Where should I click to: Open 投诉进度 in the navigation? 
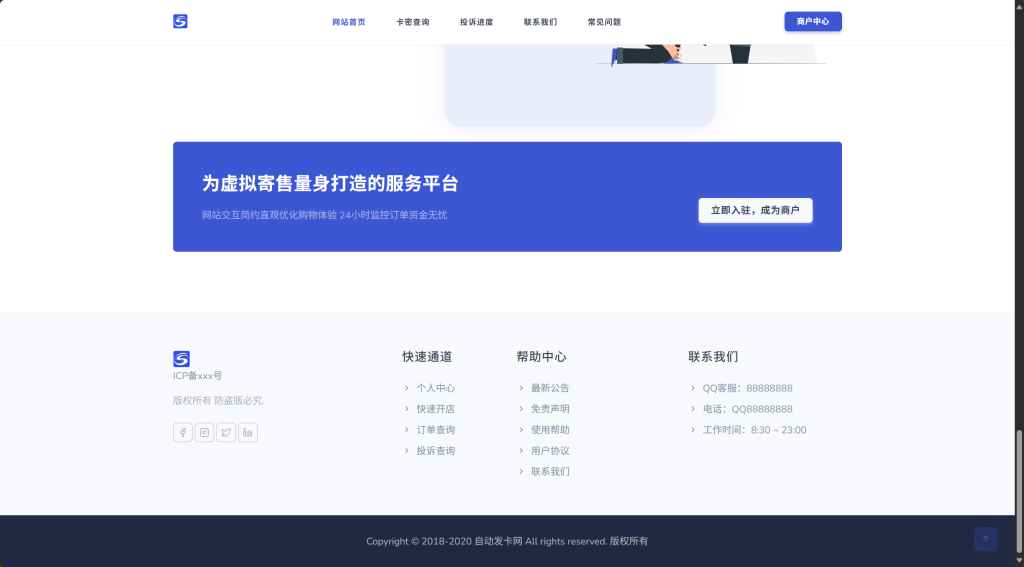click(x=477, y=22)
